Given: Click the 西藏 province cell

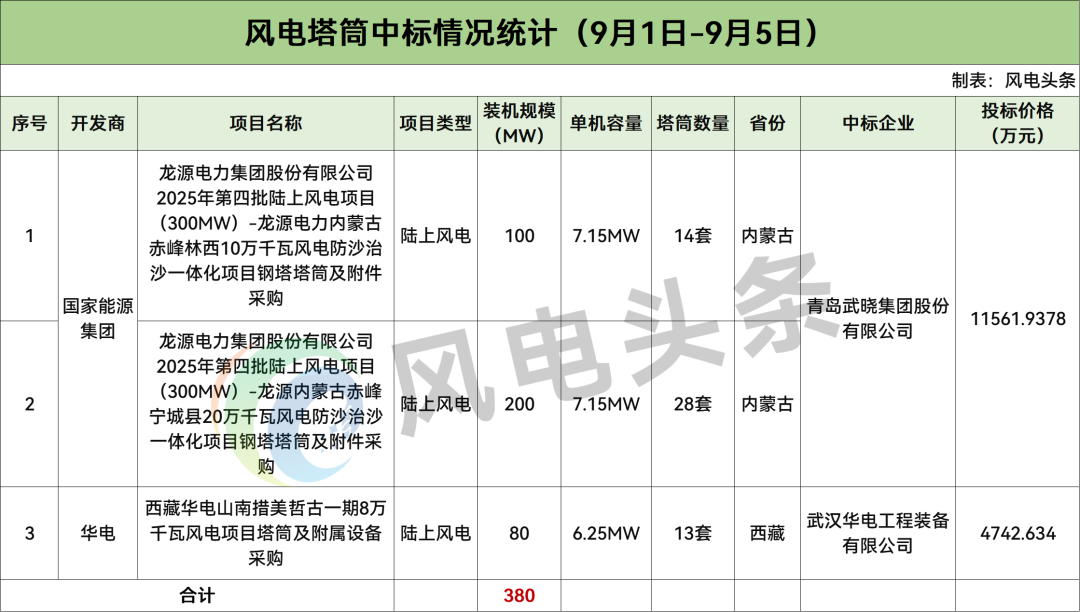Looking at the screenshot, I should [767, 533].
